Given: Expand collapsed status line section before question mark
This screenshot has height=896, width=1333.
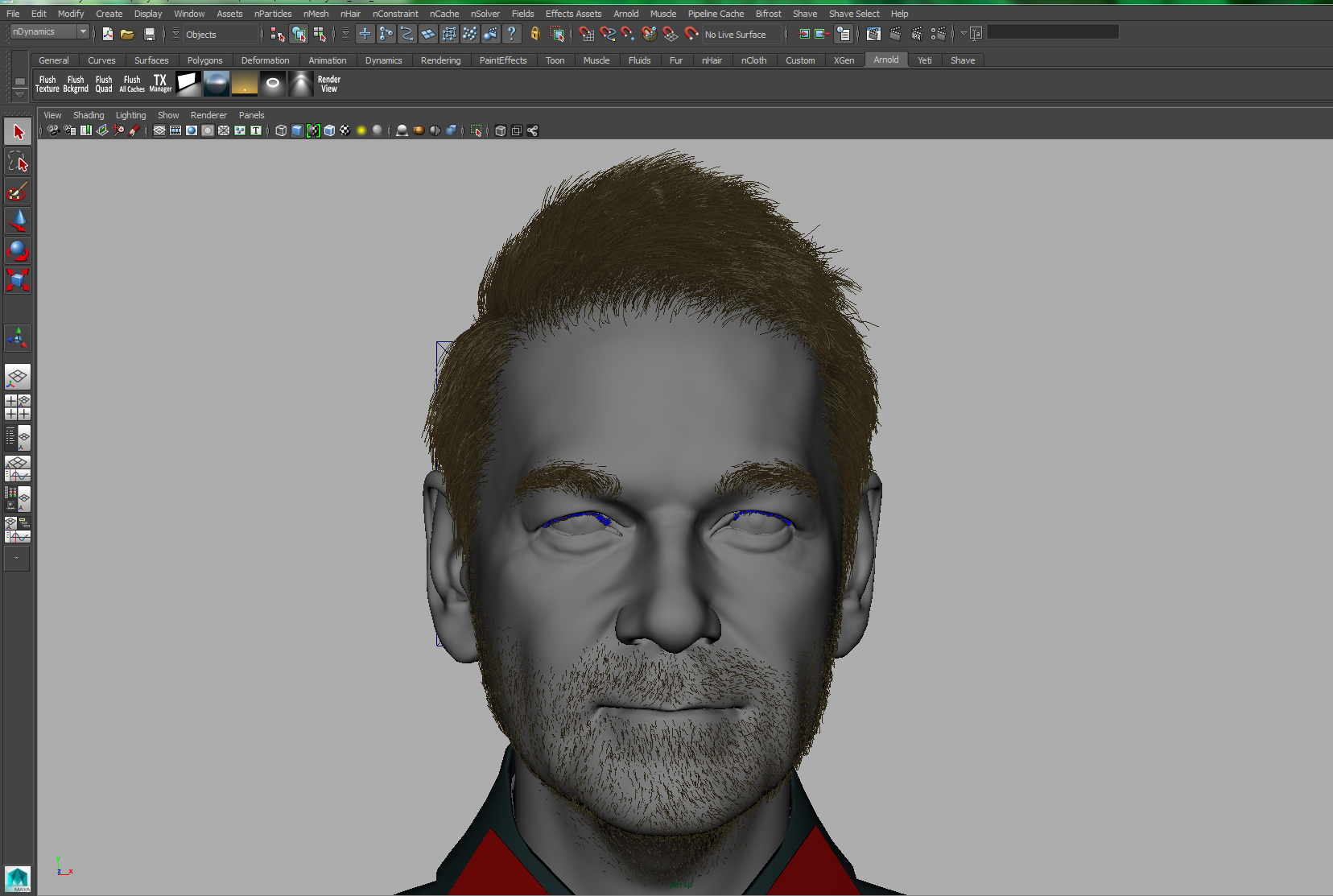Looking at the screenshot, I should pos(345,34).
